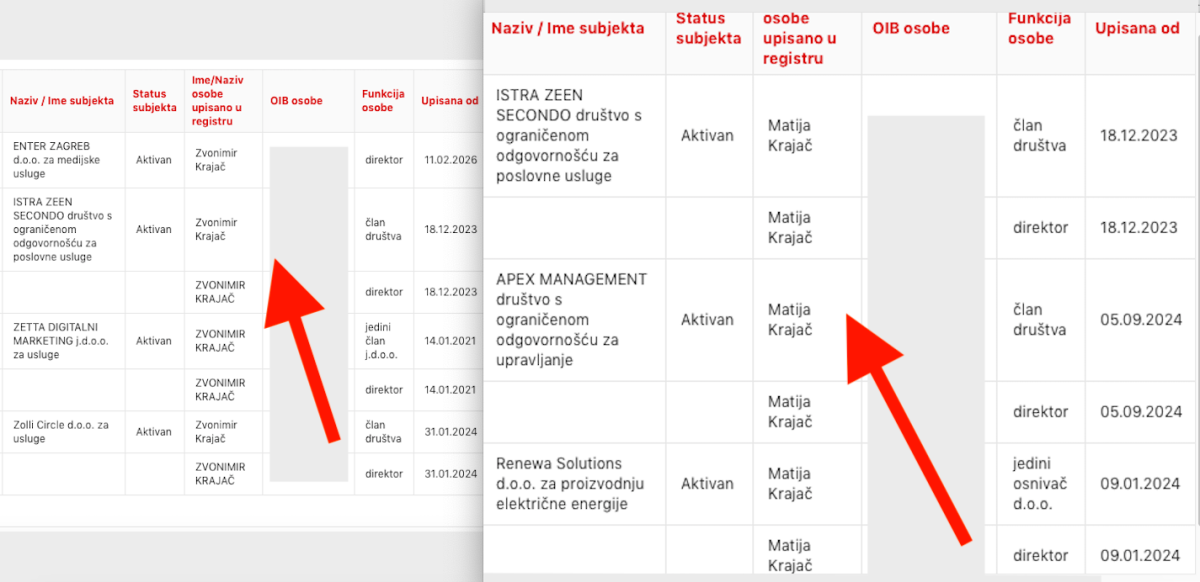Click 'direktor' in the ENTER ZAGREB row

coord(384,159)
